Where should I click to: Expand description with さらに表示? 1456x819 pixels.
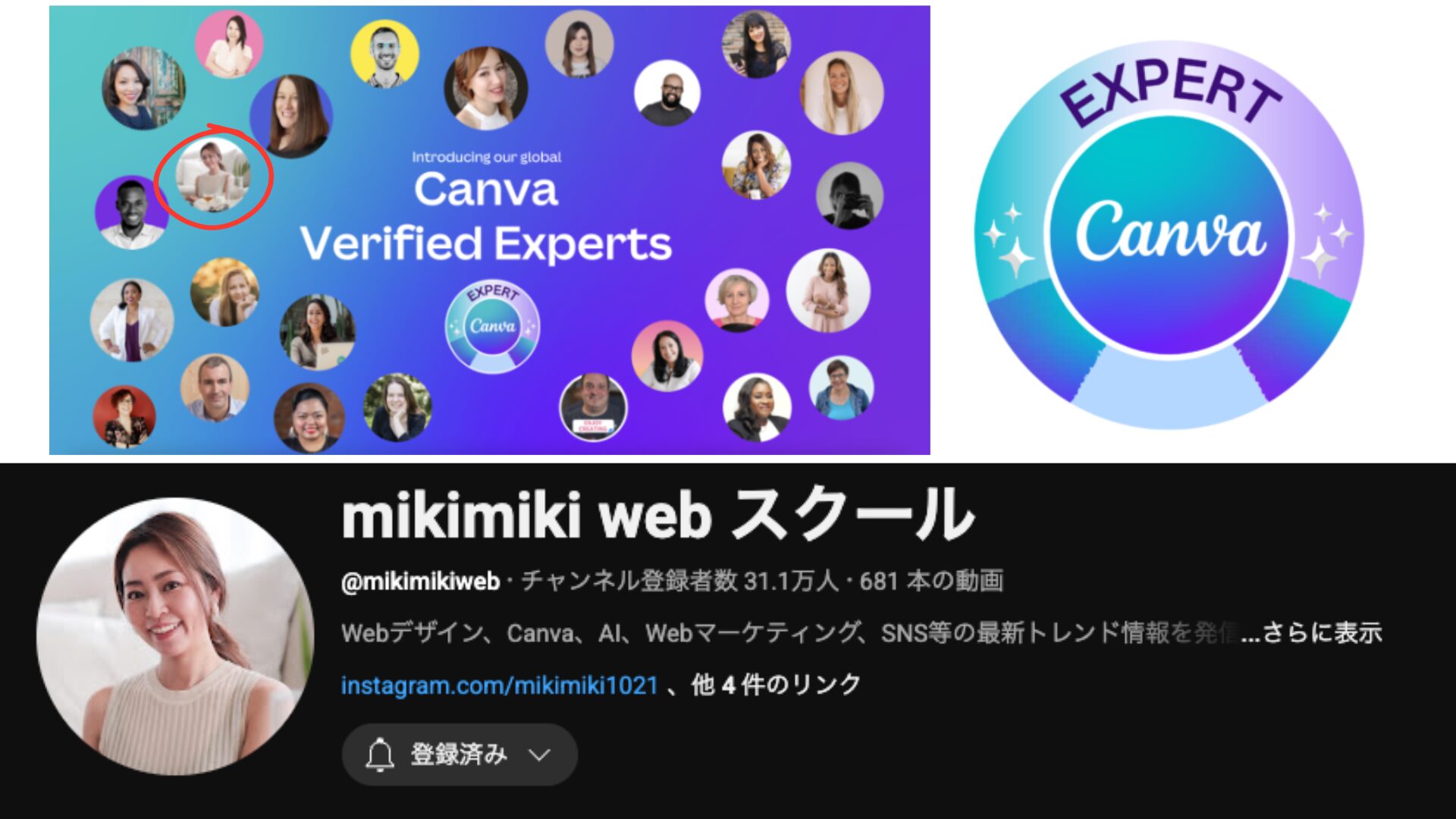click(x=1322, y=632)
